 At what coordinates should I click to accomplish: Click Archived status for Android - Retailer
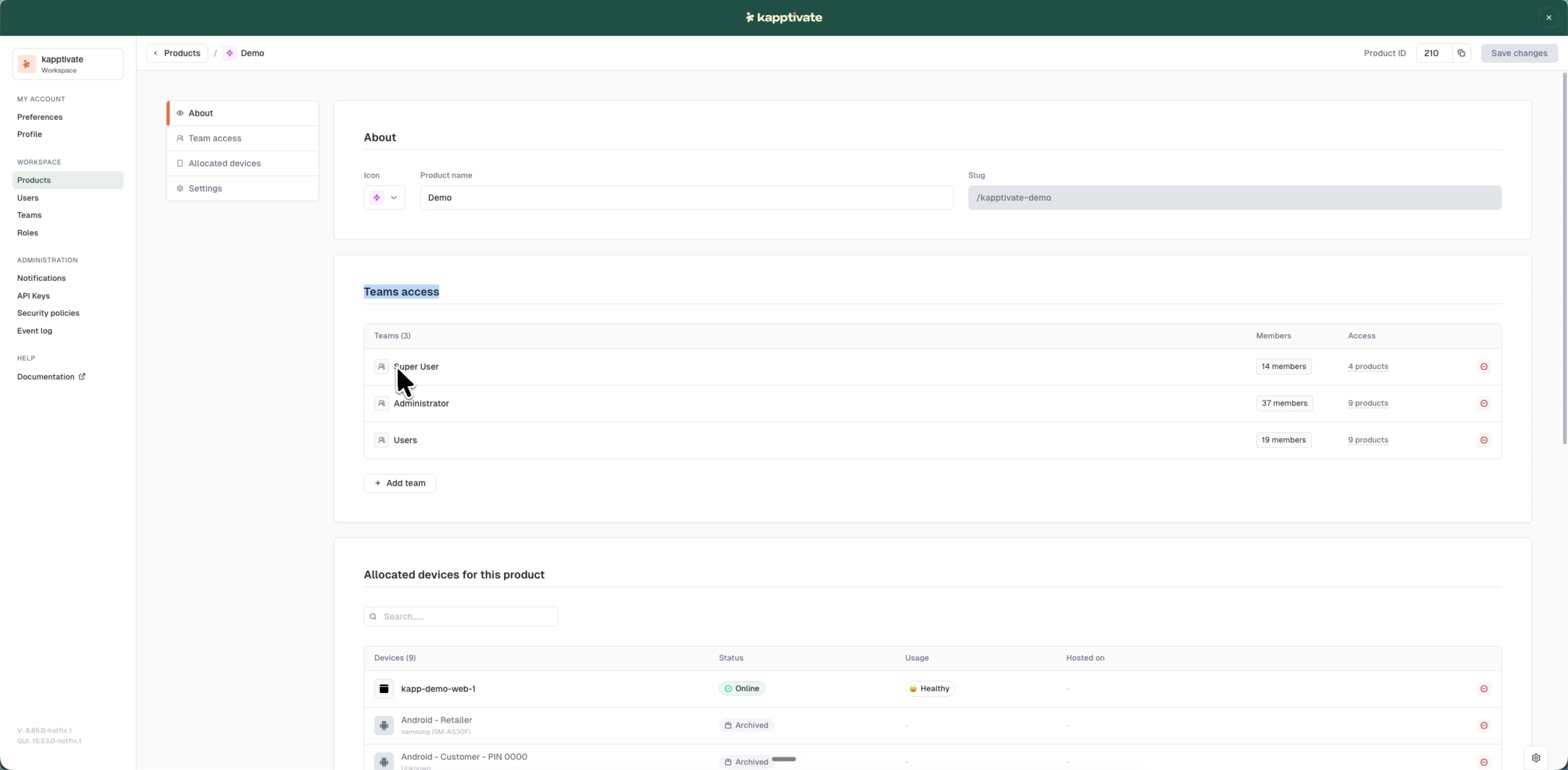(x=746, y=725)
